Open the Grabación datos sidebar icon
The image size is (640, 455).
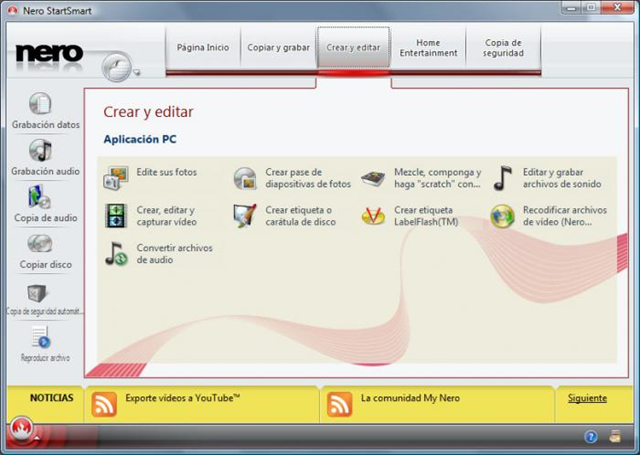click(40, 103)
